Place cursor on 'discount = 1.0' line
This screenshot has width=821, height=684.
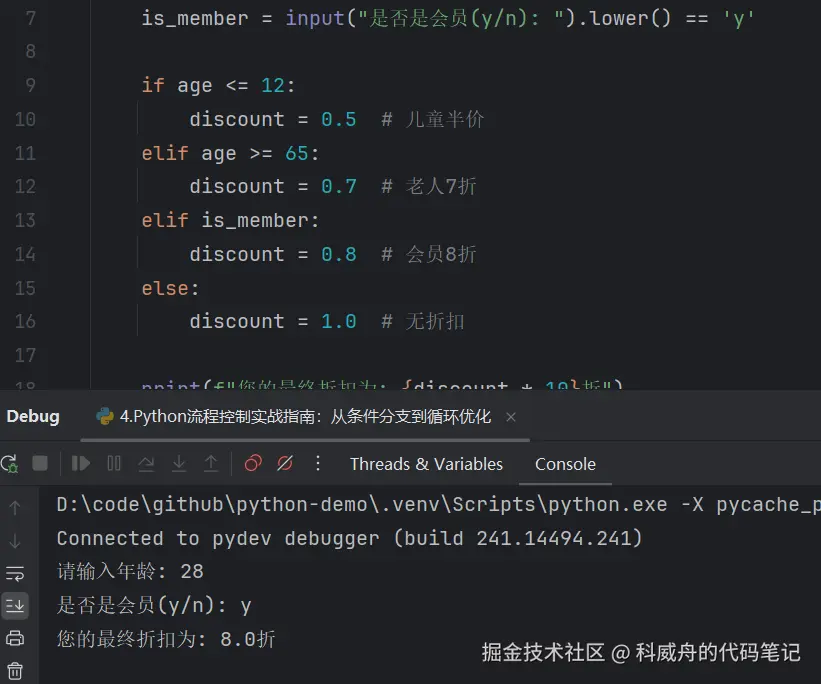tap(273, 321)
